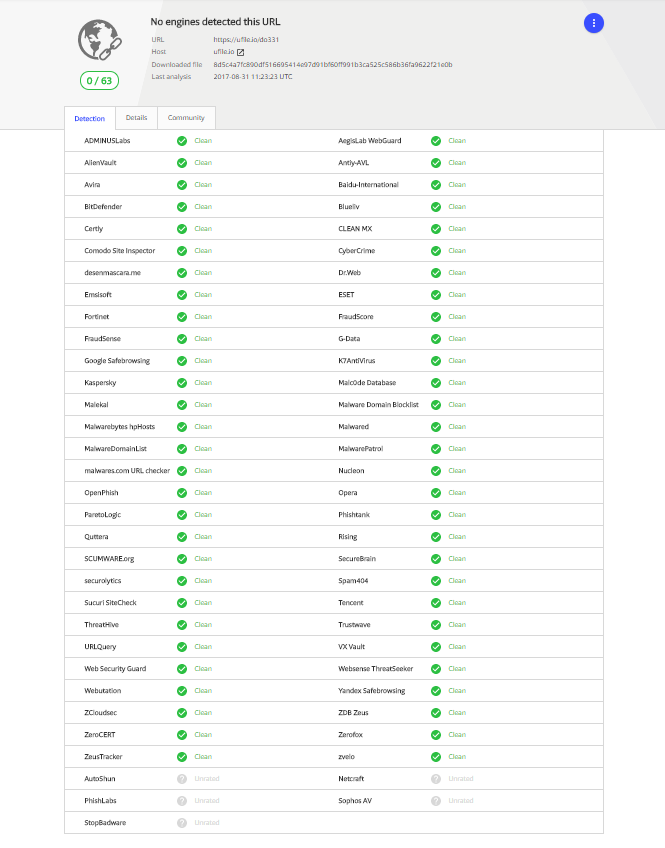This screenshot has width=665, height=848.
Task: Click the grey question icon for Sophos AV
Action: [x=436, y=801]
